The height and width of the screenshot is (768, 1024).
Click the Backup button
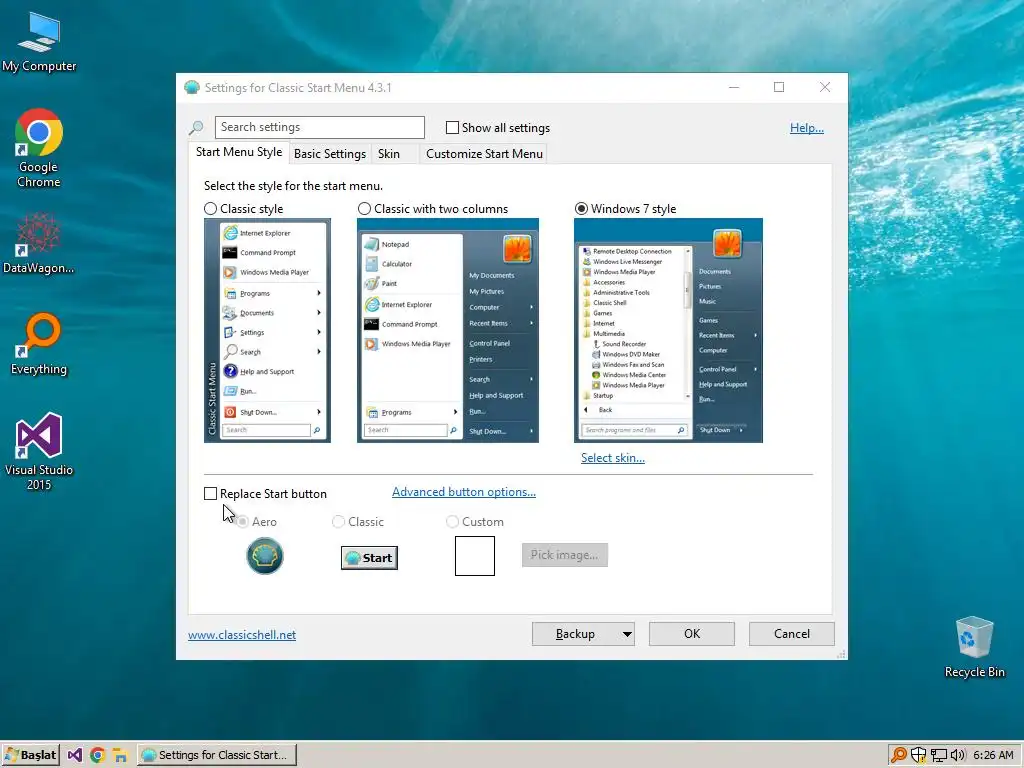point(575,634)
